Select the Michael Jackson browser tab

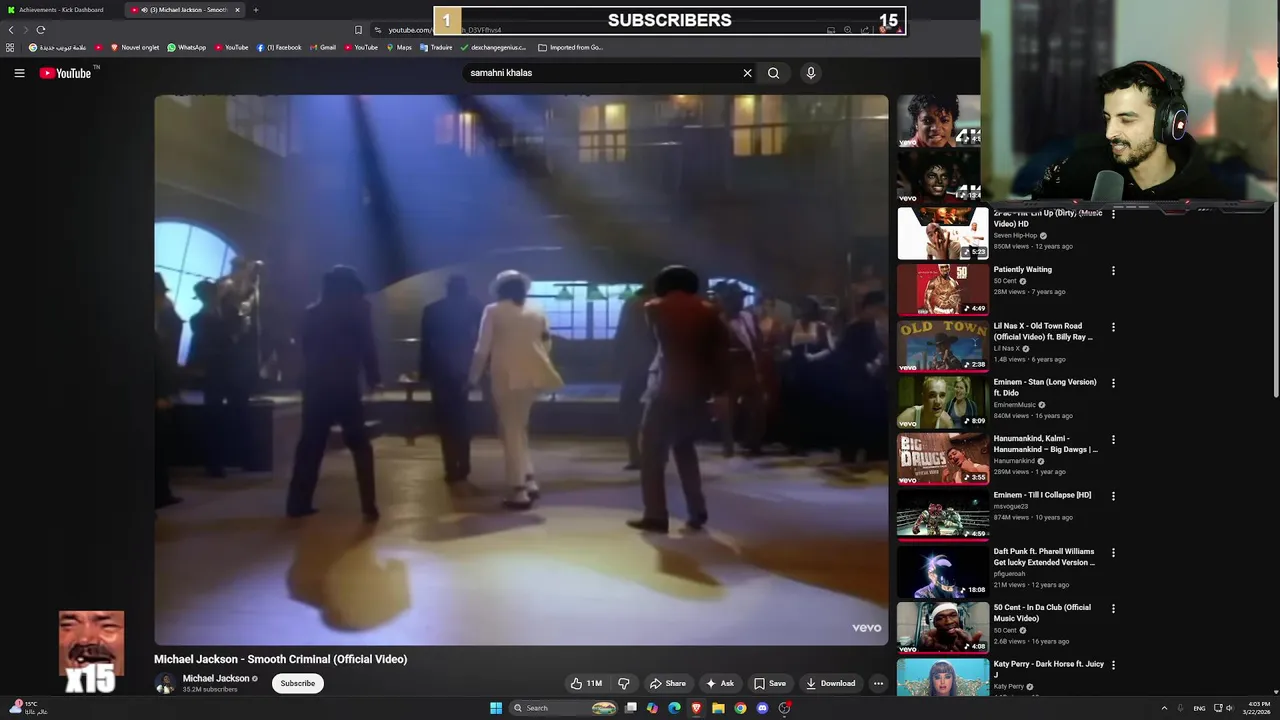tap(185, 10)
